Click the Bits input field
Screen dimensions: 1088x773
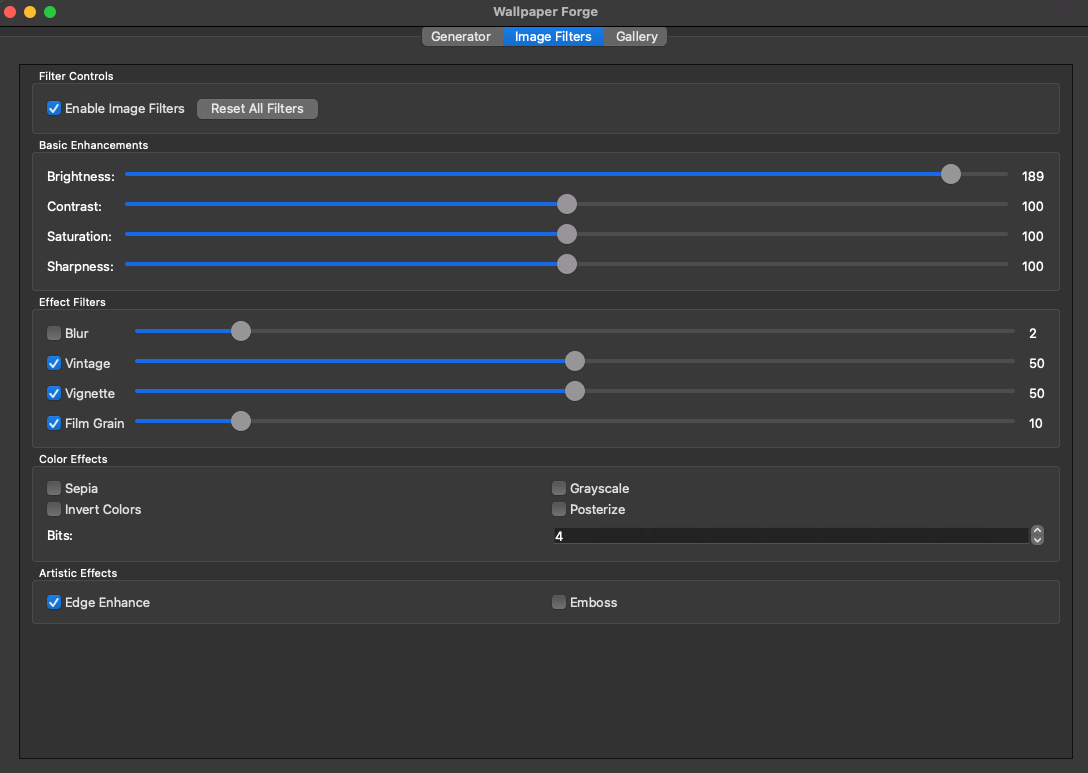[x=790, y=536]
